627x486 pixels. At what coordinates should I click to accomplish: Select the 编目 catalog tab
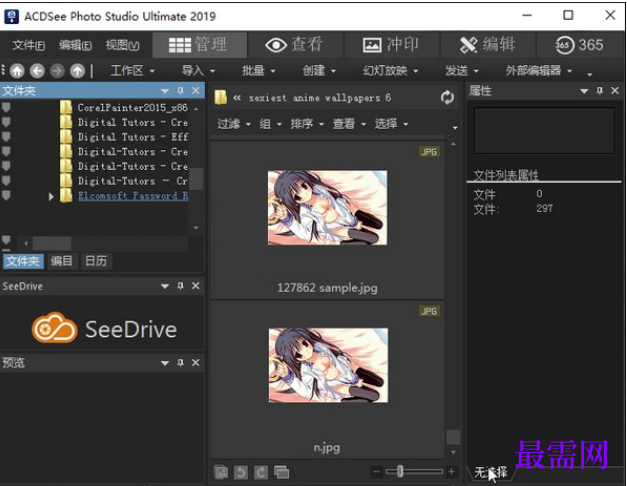click(x=62, y=261)
